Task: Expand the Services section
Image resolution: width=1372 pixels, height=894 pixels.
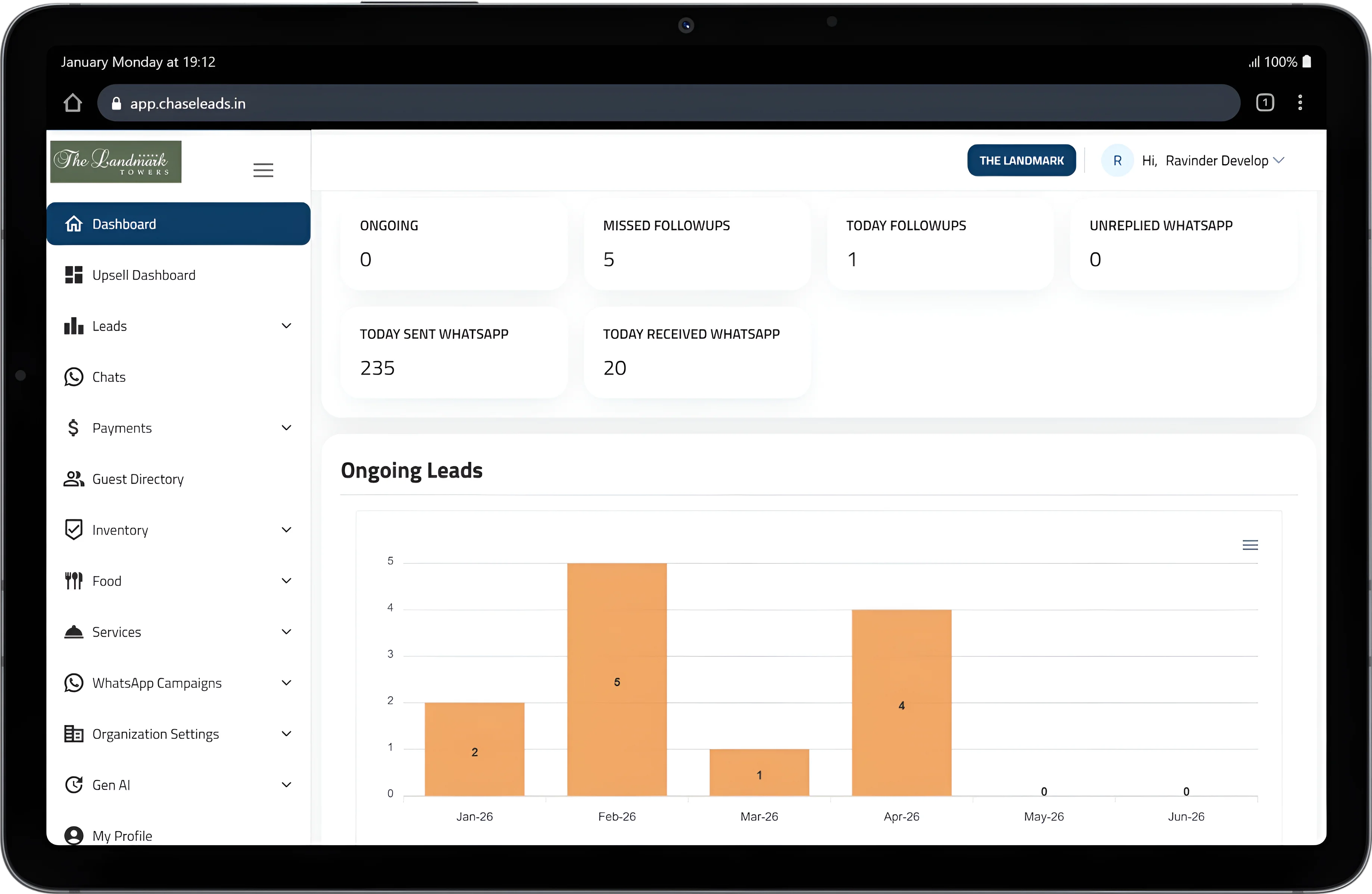Action: (x=287, y=631)
